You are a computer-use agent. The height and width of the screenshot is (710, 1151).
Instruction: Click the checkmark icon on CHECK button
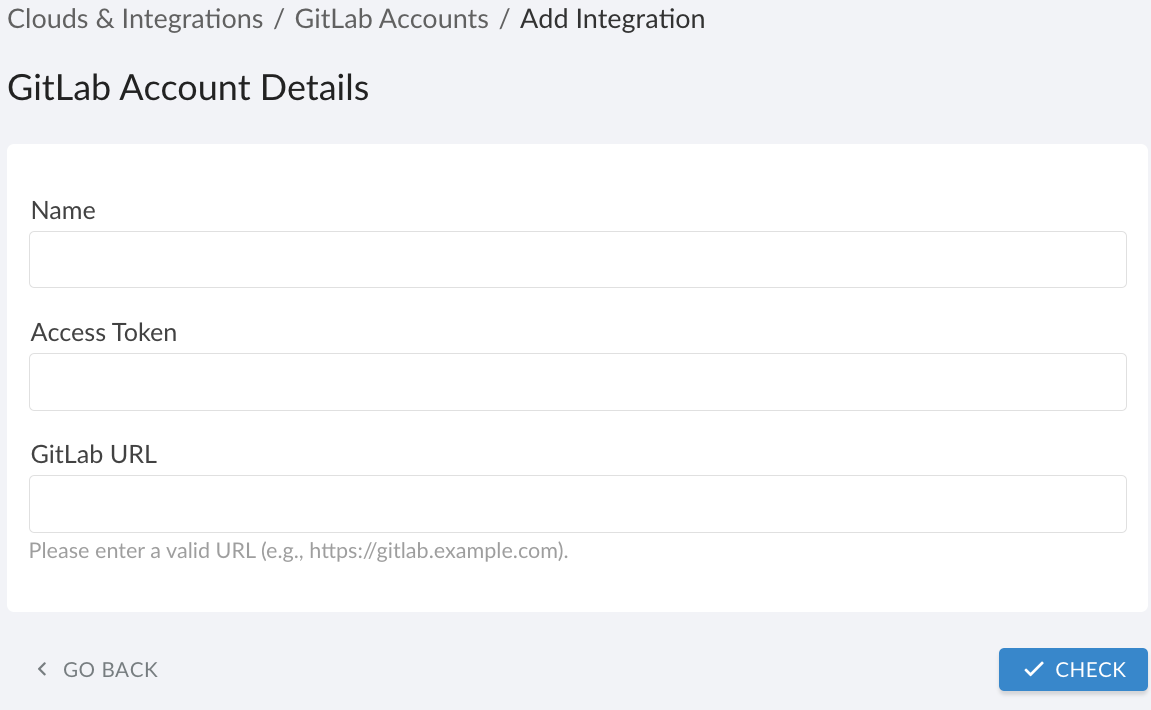point(1034,669)
